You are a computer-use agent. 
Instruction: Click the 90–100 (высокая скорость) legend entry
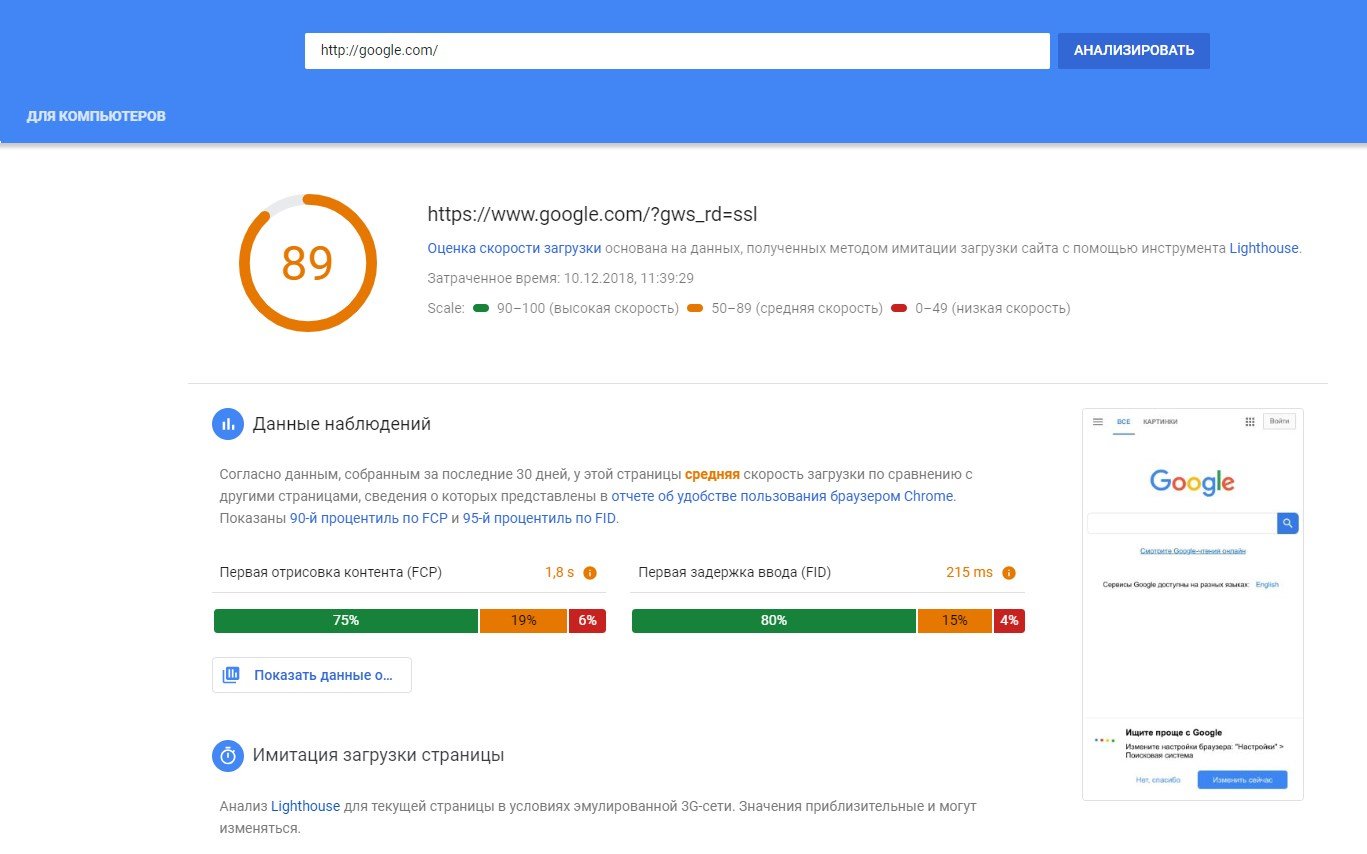(576, 308)
